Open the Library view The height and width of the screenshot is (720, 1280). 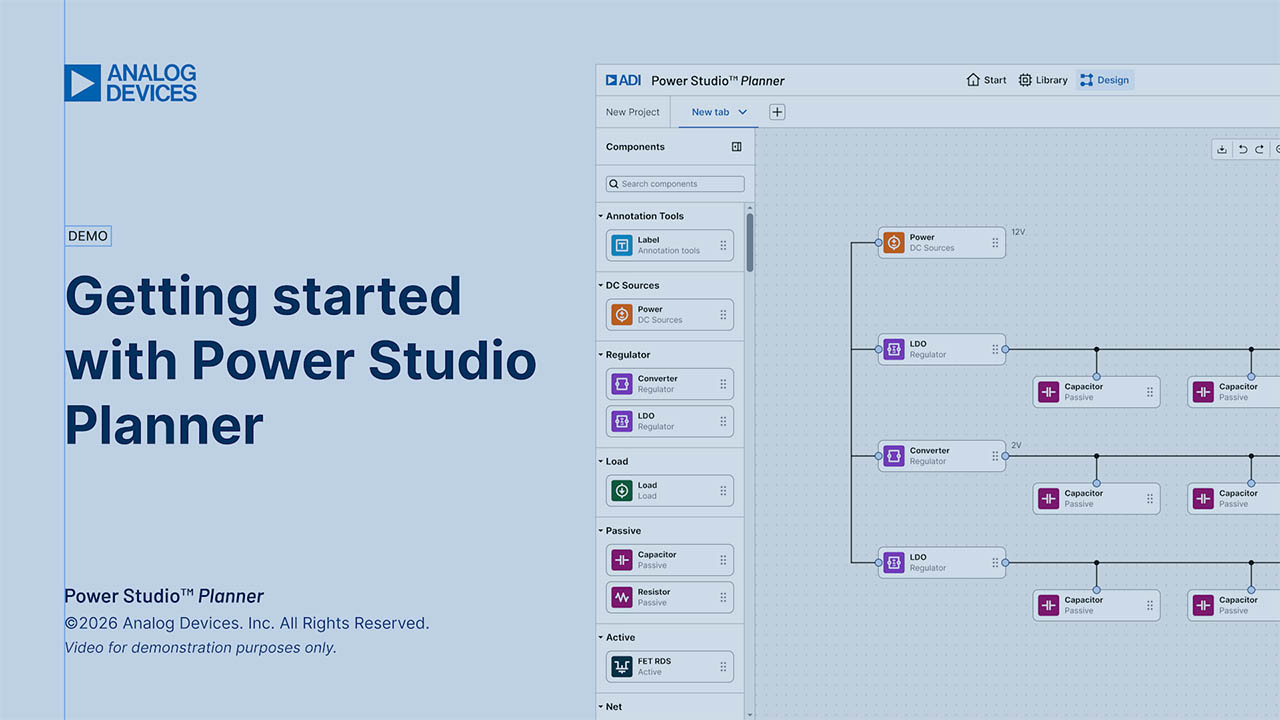click(x=1043, y=80)
